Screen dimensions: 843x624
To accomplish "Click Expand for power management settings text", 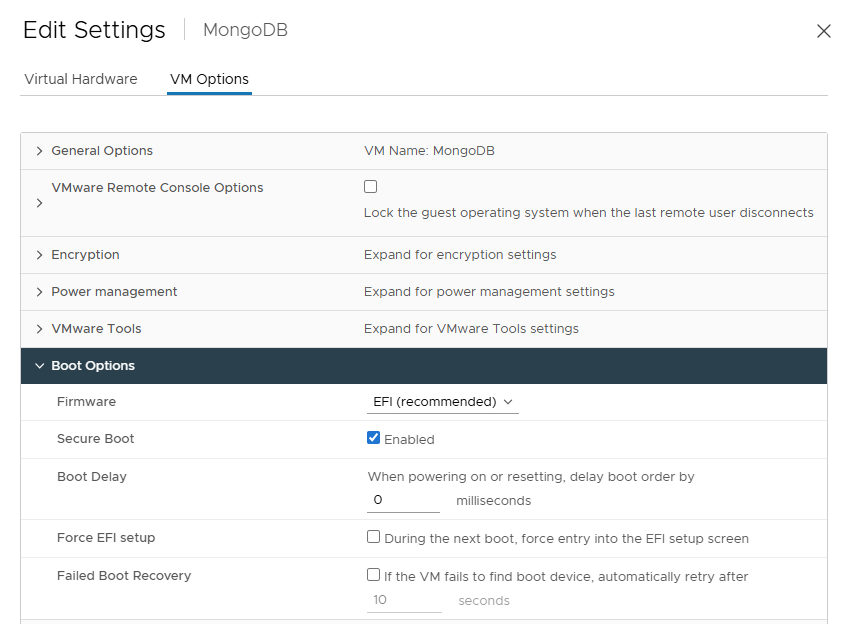I will pyautogui.click(x=489, y=292).
